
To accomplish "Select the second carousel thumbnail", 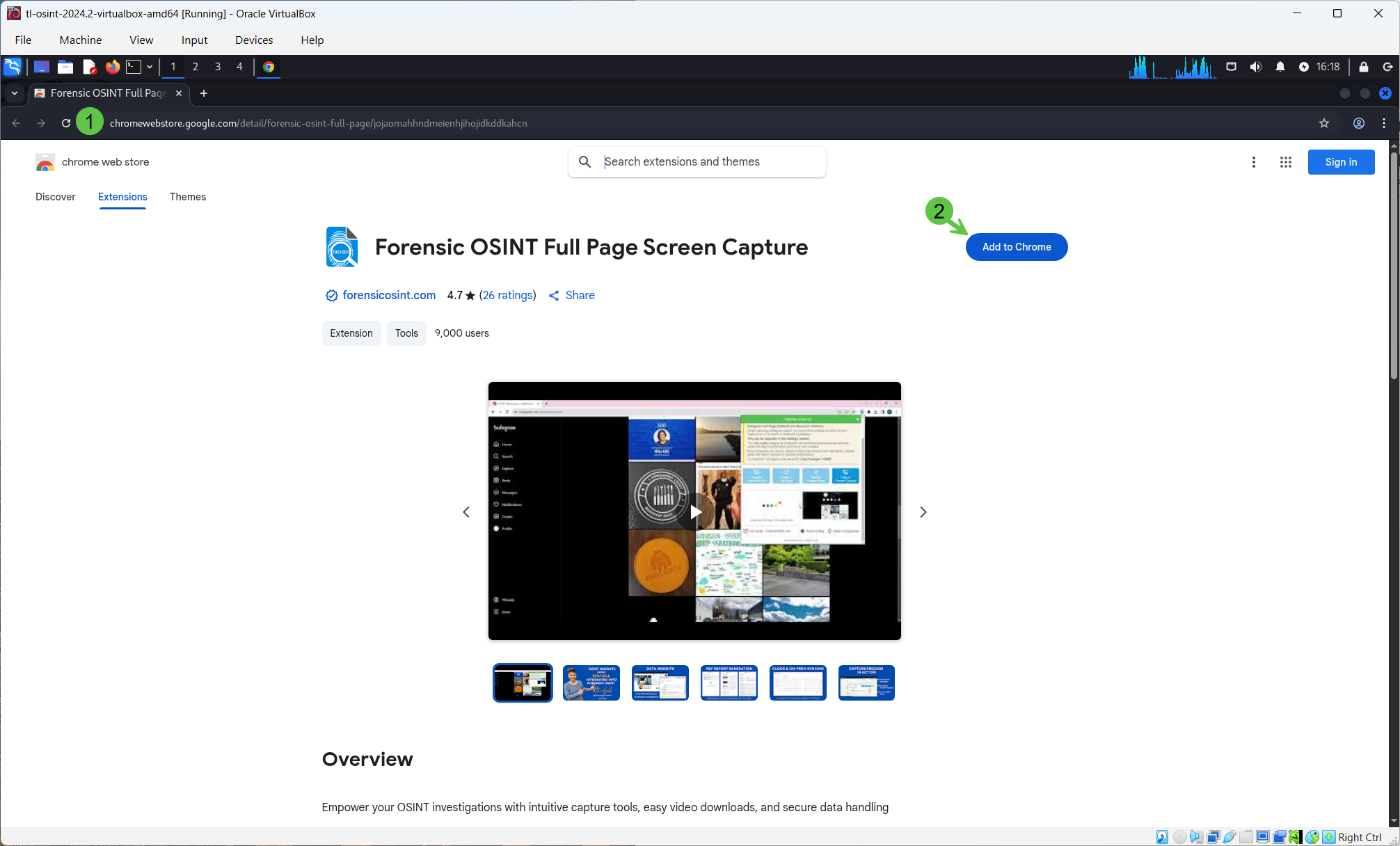I will (591, 683).
